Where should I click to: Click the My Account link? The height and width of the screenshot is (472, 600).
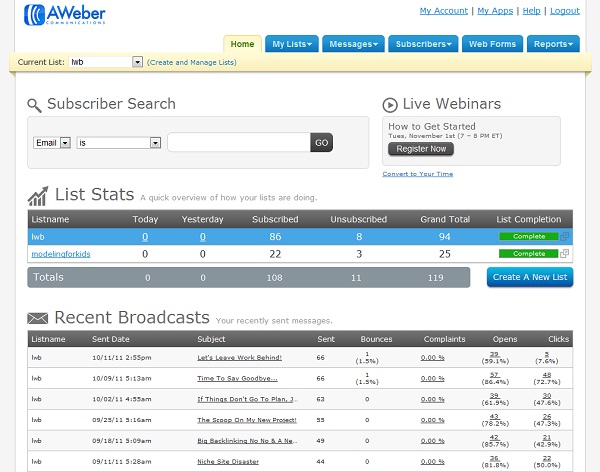click(x=443, y=11)
